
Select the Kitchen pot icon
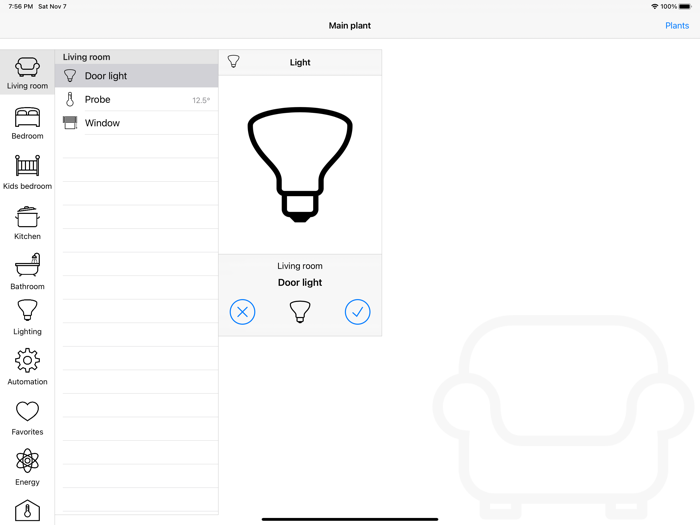[27, 217]
